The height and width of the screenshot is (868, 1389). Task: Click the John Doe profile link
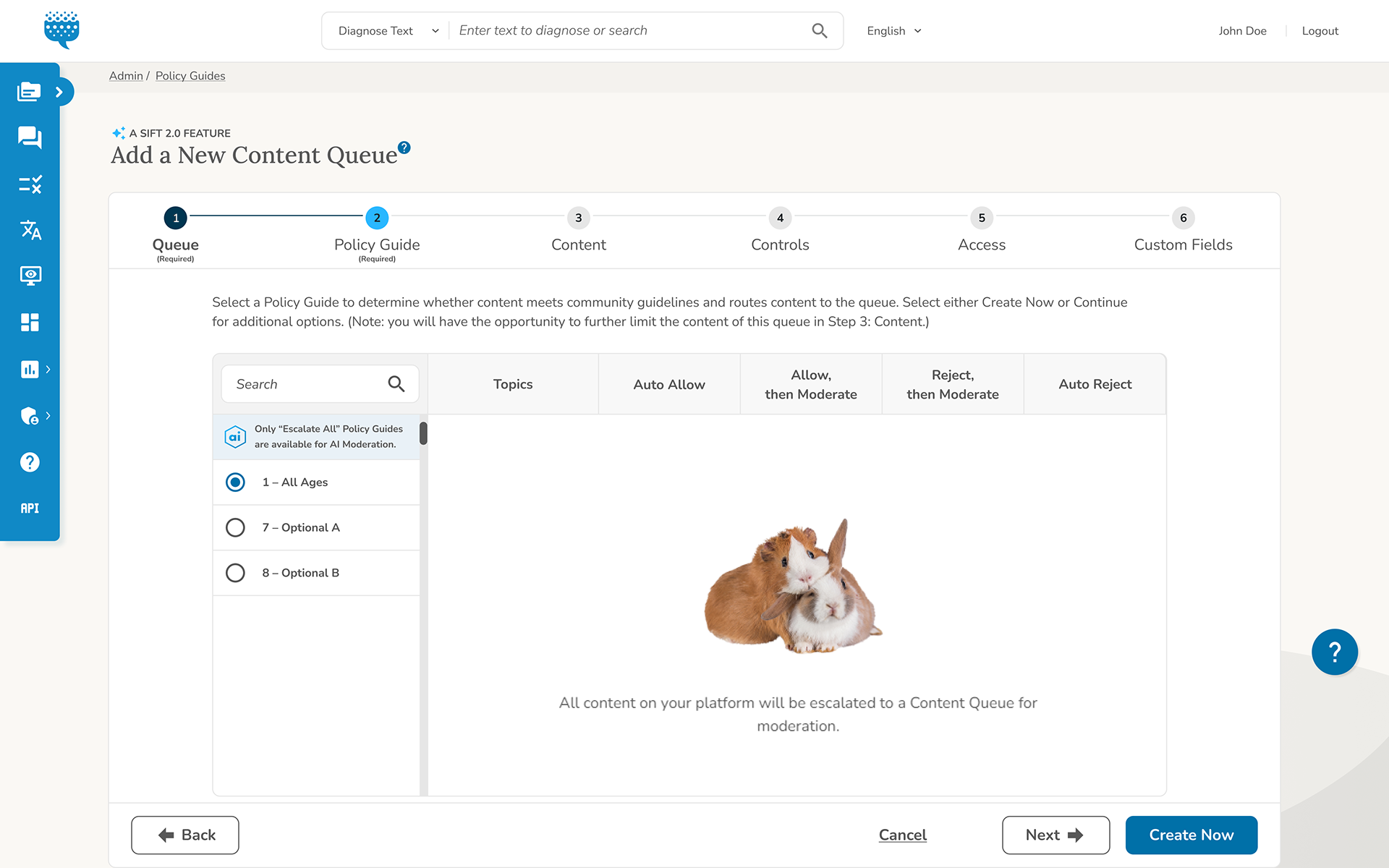(x=1242, y=31)
